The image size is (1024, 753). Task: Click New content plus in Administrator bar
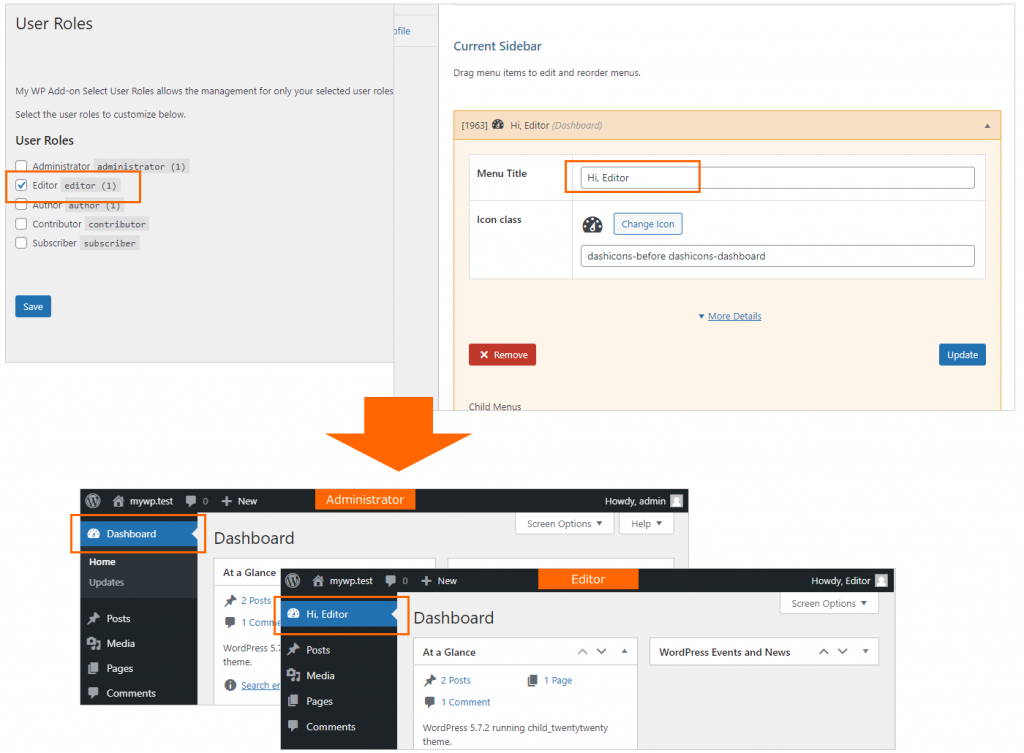(x=227, y=501)
